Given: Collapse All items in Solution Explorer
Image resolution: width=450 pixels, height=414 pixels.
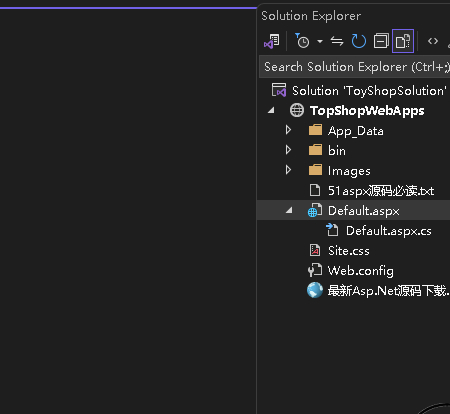Looking at the screenshot, I should click(x=381, y=41).
